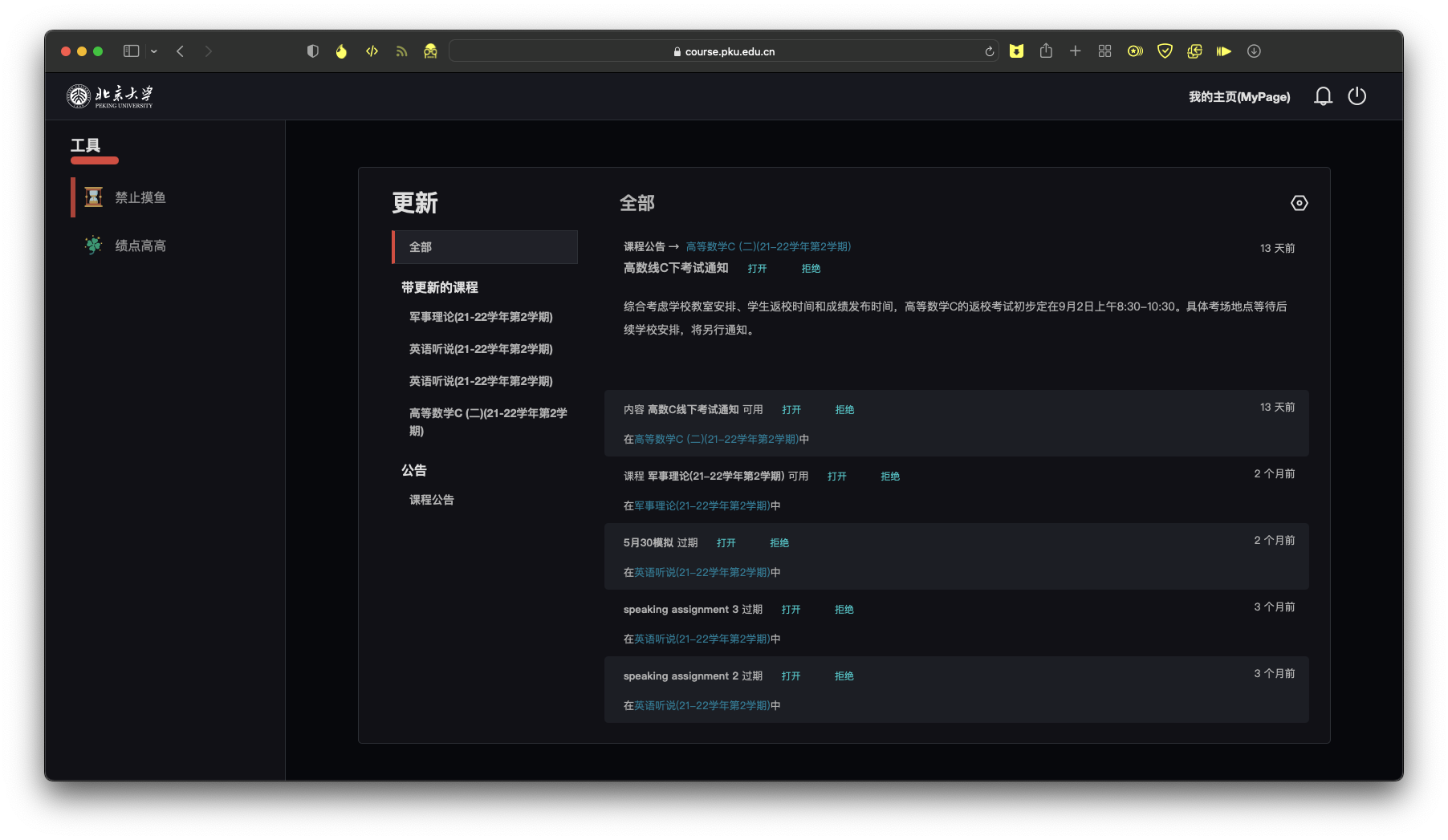This screenshot has height=840, width=1448.
Task: Click the Peking University logo
Action: click(x=110, y=96)
